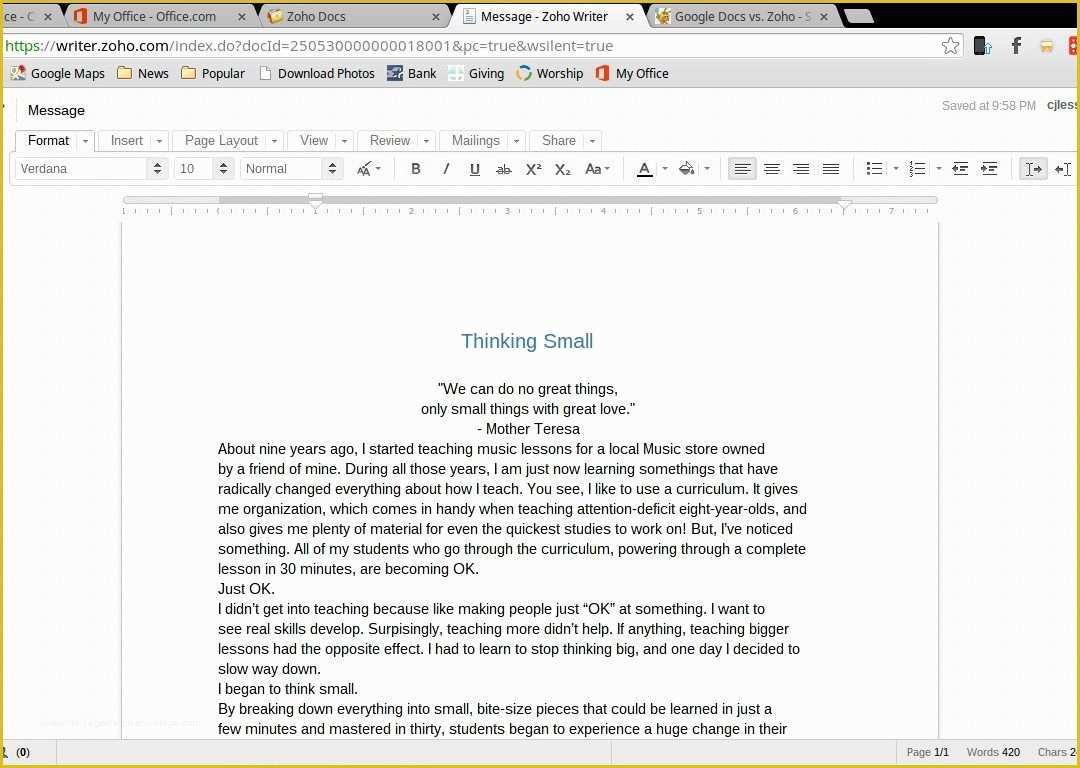Justify the paragraph text
This screenshot has height=768, width=1080.
tap(831, 169)
